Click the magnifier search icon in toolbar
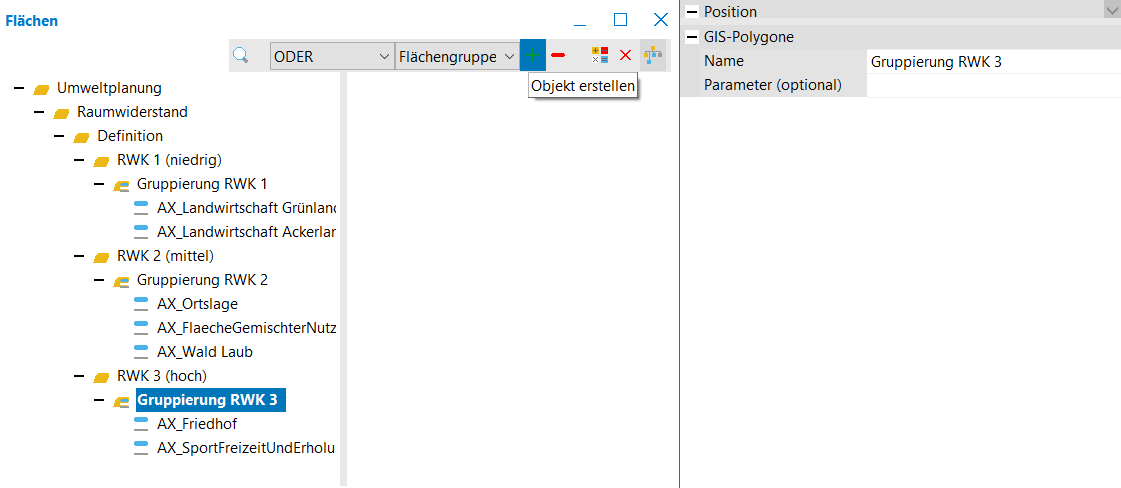 click(240, 56)
